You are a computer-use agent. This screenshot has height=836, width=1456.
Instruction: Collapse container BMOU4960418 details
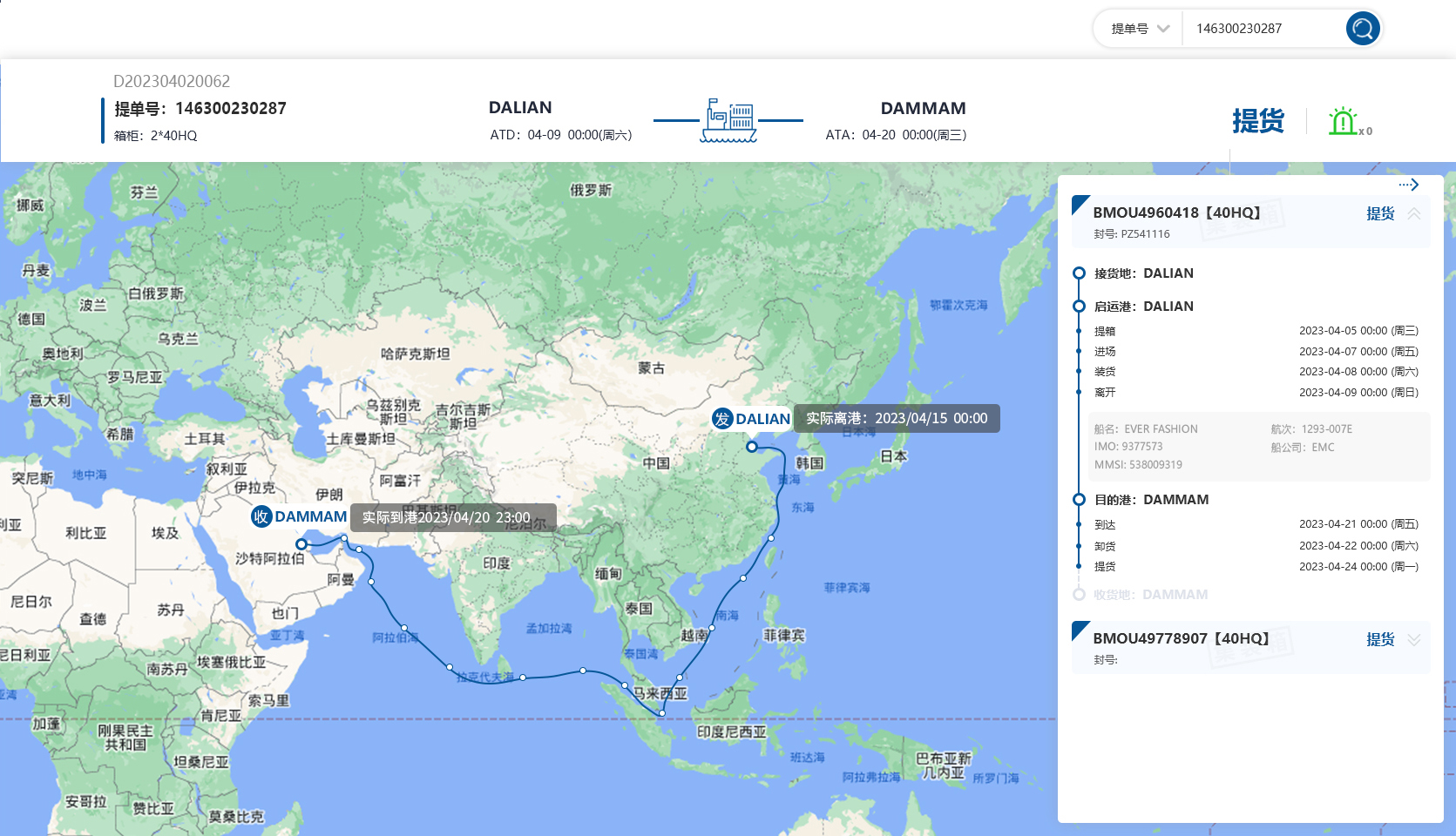(1414, 213)
